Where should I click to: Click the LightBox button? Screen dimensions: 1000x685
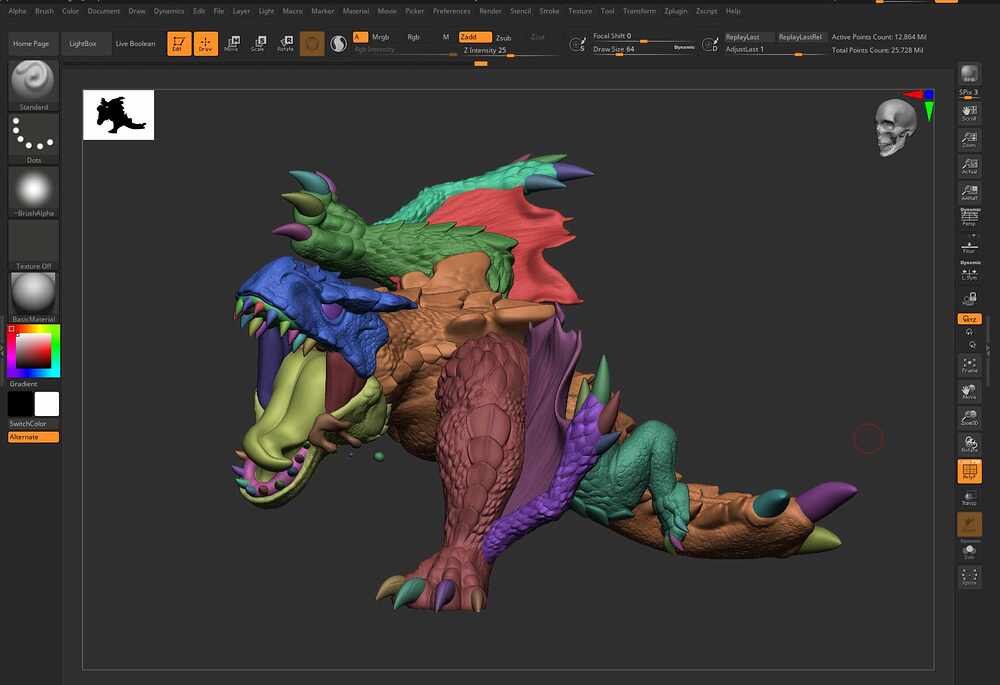(83, 43)
